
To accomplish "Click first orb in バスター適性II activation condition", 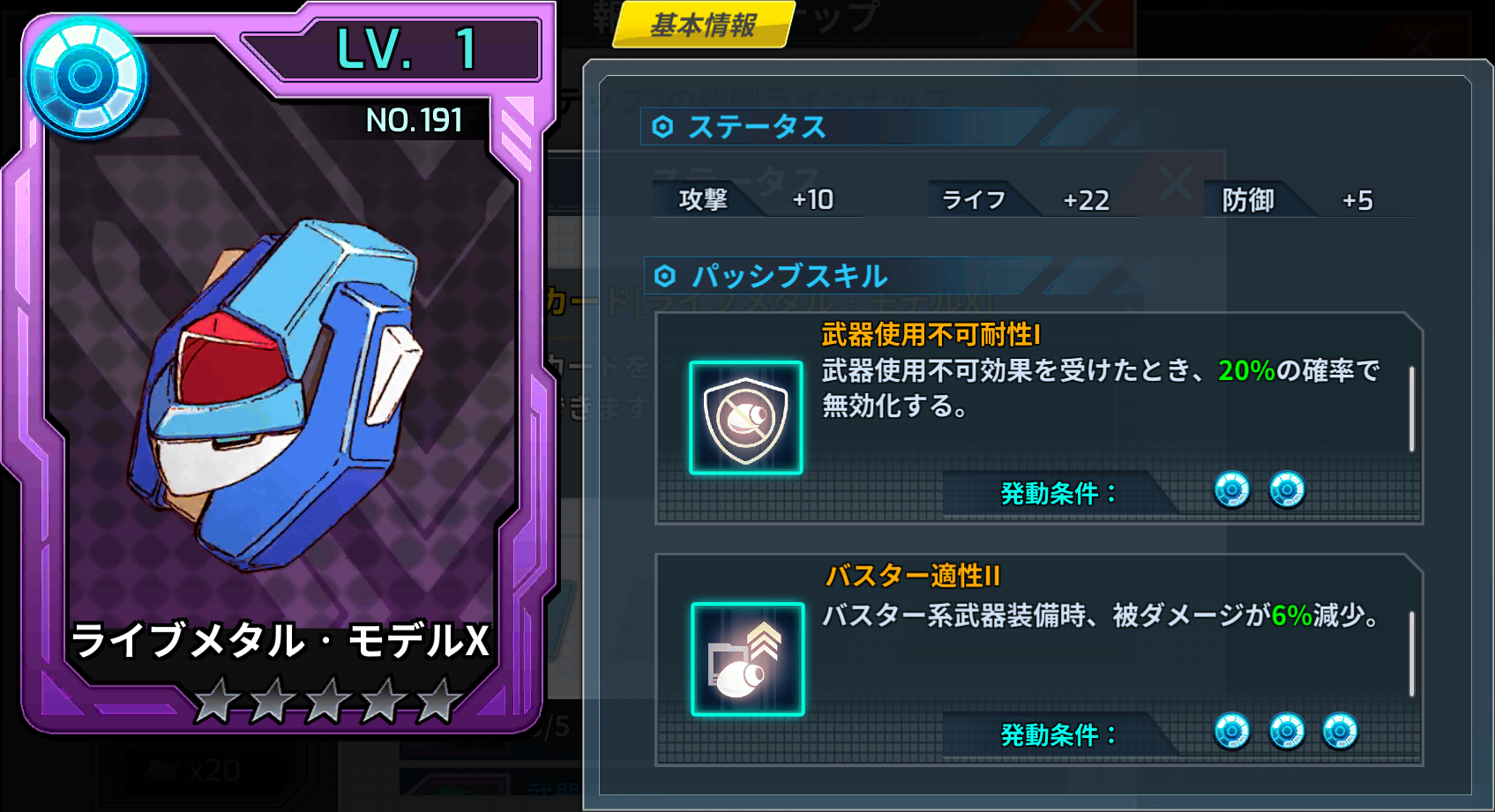I will (x=1232, y=731).
